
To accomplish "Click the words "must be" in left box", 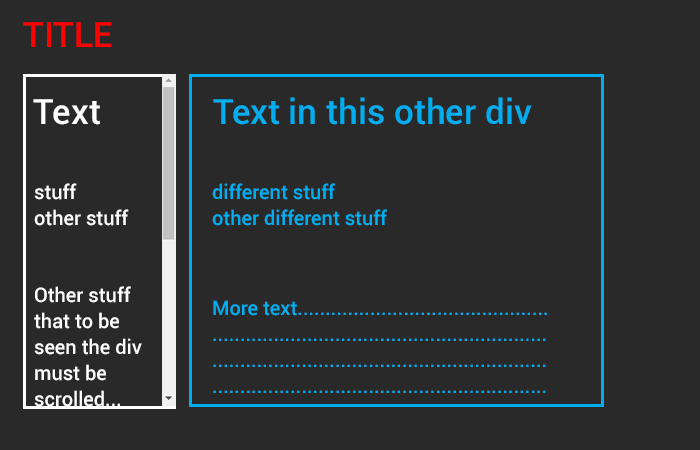I will pyautogui.click(x=70, y=373).
